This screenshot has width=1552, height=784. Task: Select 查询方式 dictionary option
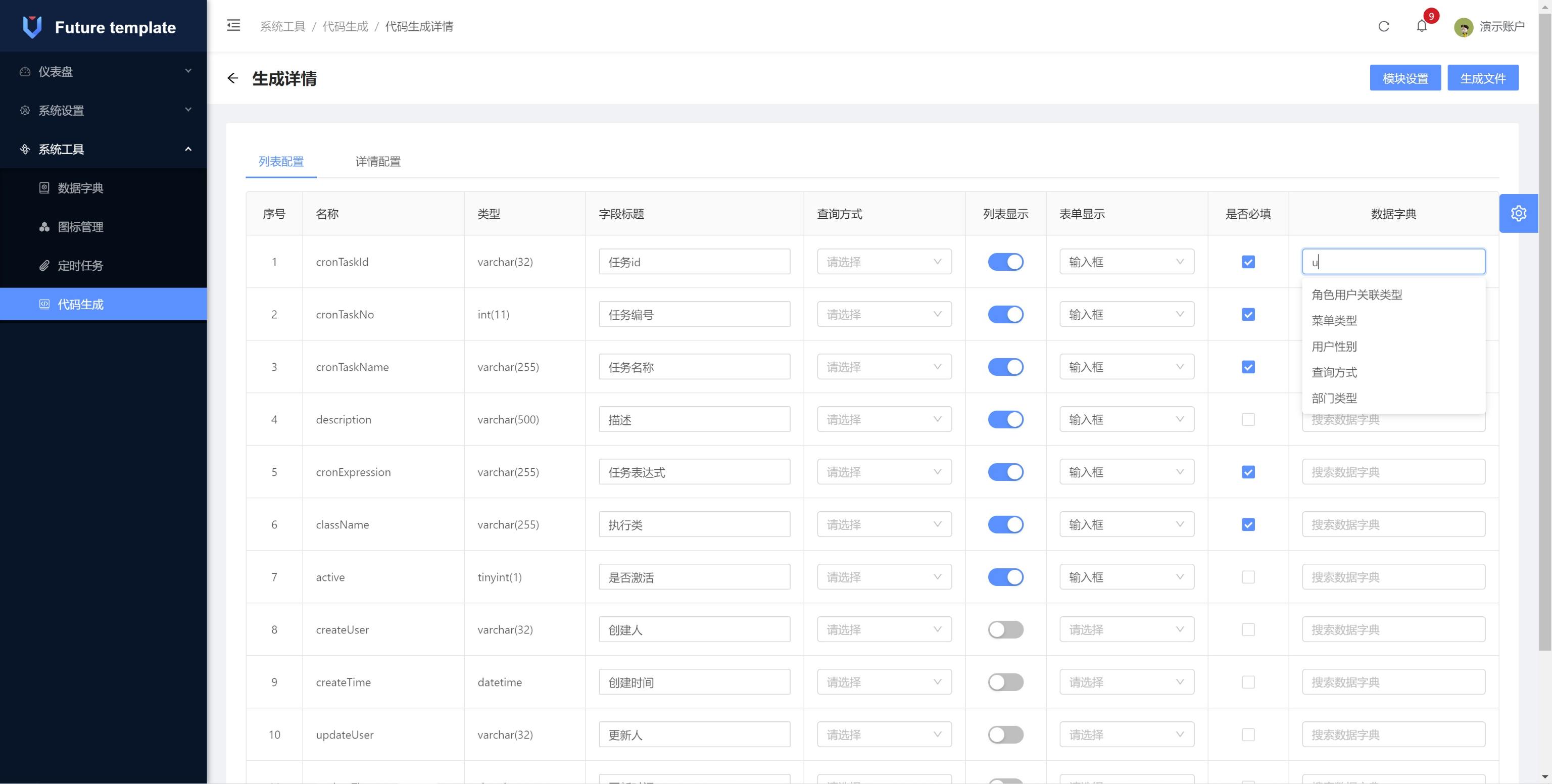(x=1393, y=372)
